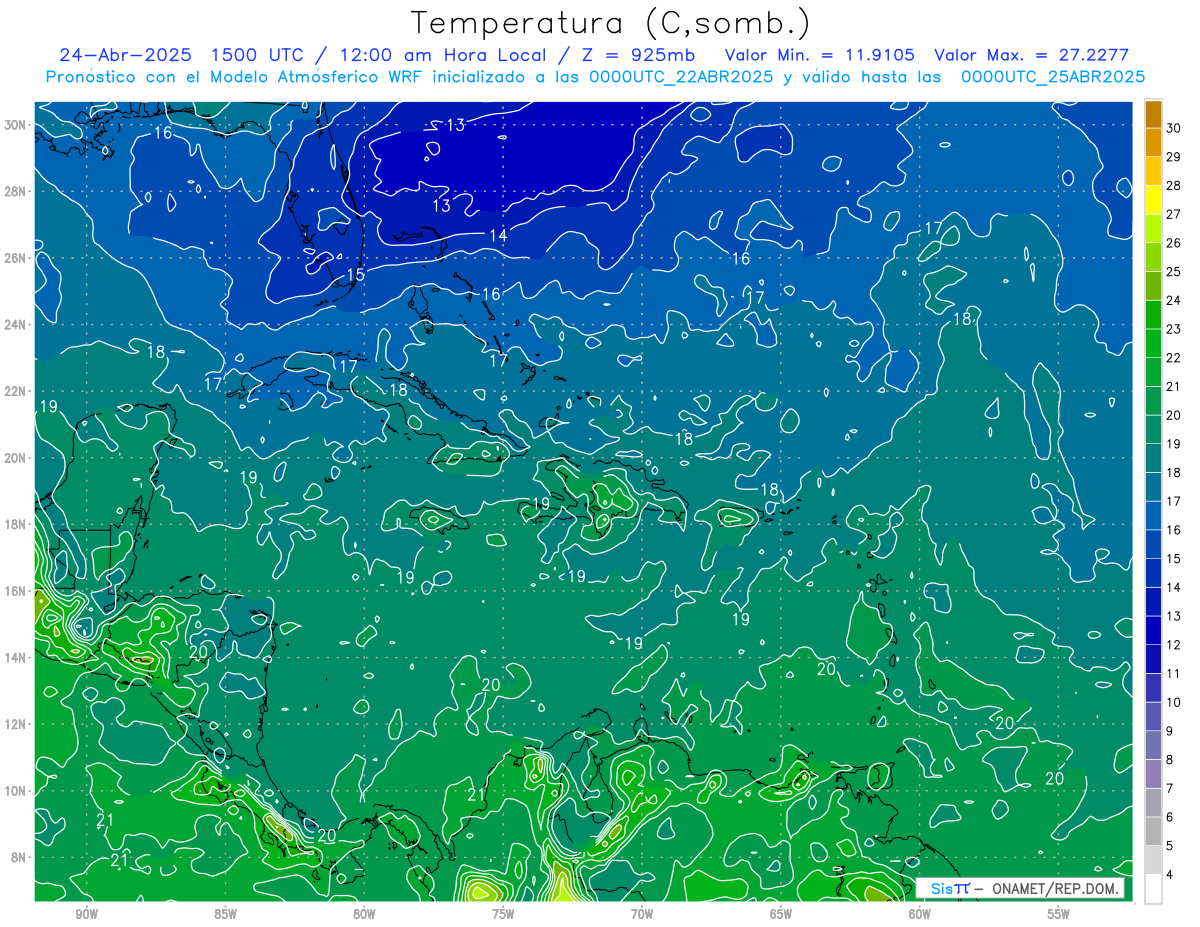The image size is (1200, 927).
Task: Click the color scale value "11"
Action: pyautogui.click(x=1174, y=673)
